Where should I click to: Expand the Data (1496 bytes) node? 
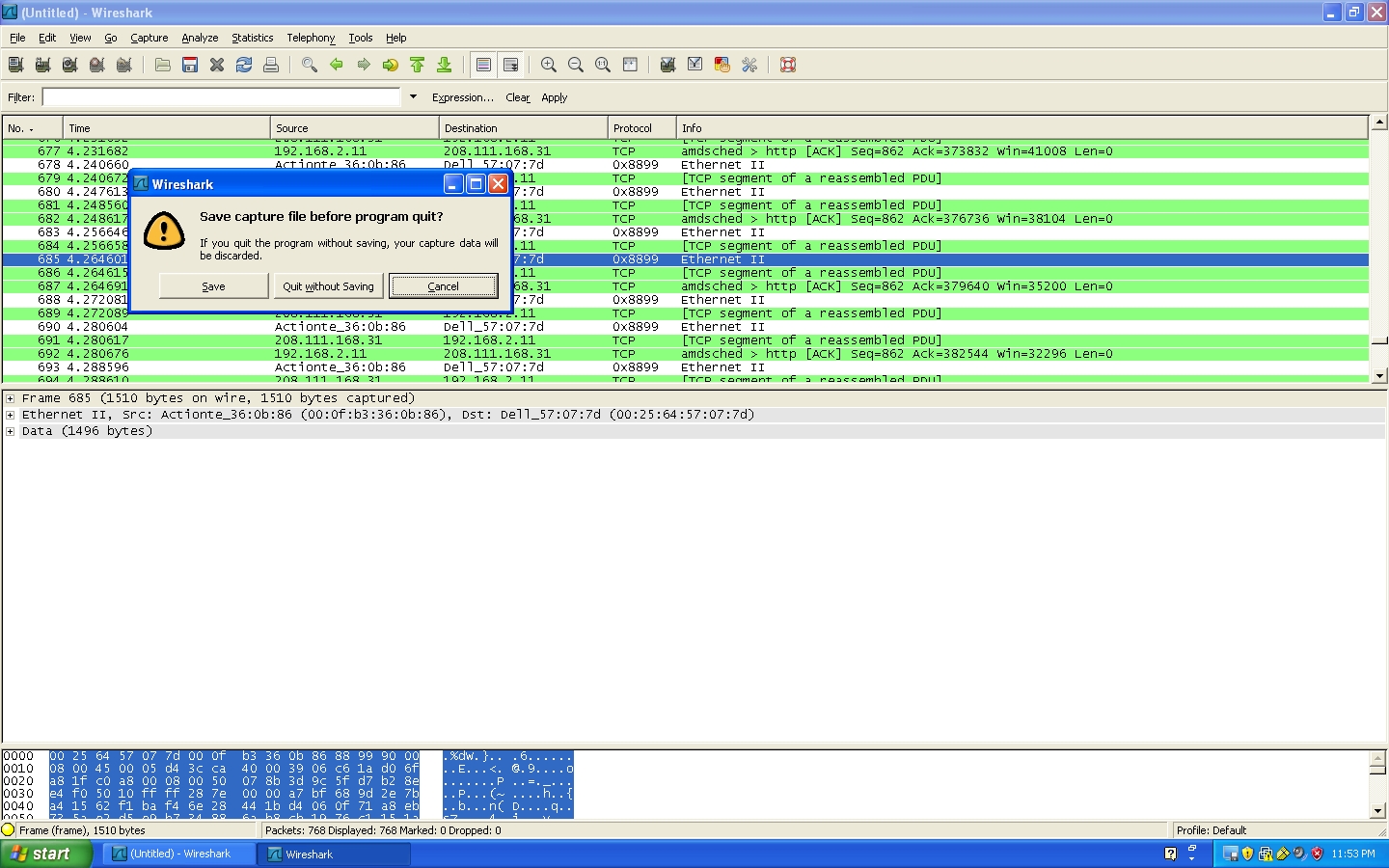tap(11, 431)
